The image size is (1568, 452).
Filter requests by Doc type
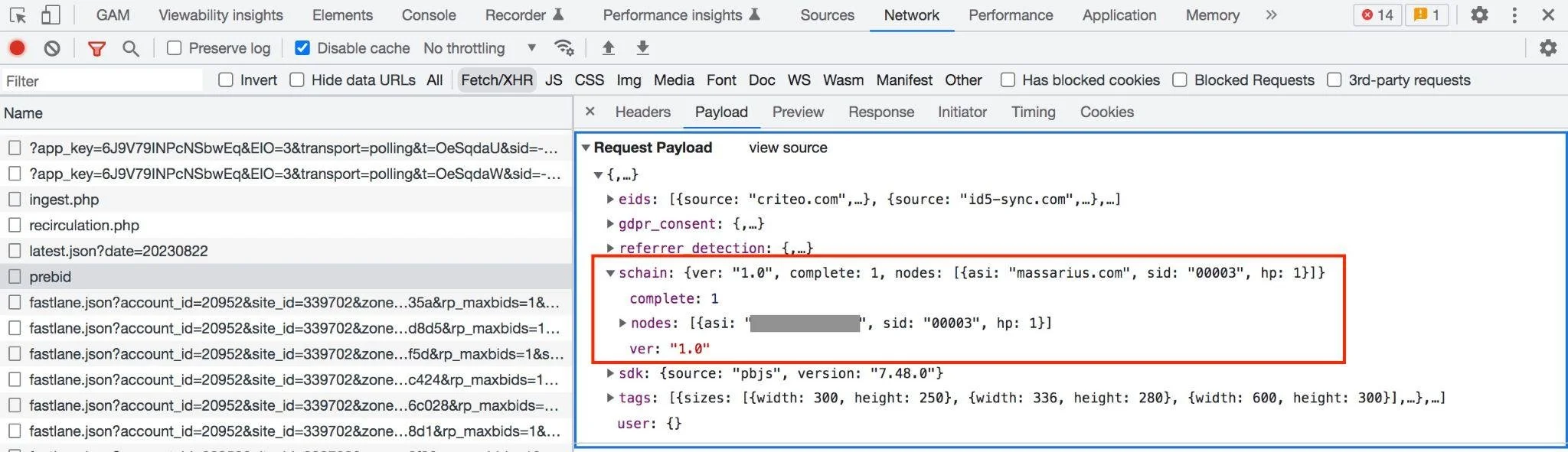click(x=762, y=80)
